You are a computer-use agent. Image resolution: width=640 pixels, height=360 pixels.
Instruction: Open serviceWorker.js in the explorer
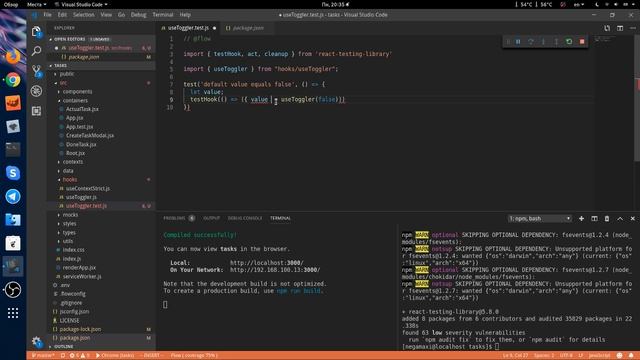click(82, 276)
